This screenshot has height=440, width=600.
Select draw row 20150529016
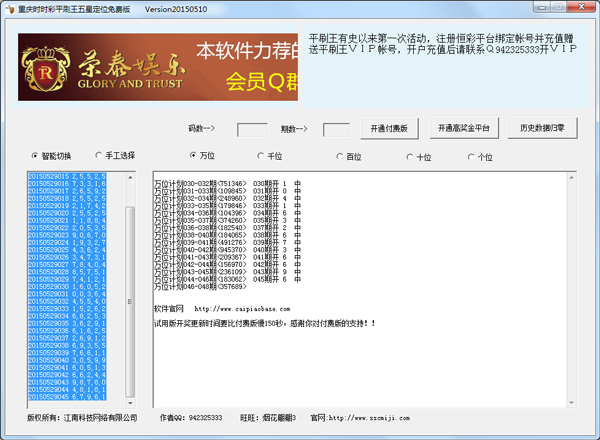[67, 184]
